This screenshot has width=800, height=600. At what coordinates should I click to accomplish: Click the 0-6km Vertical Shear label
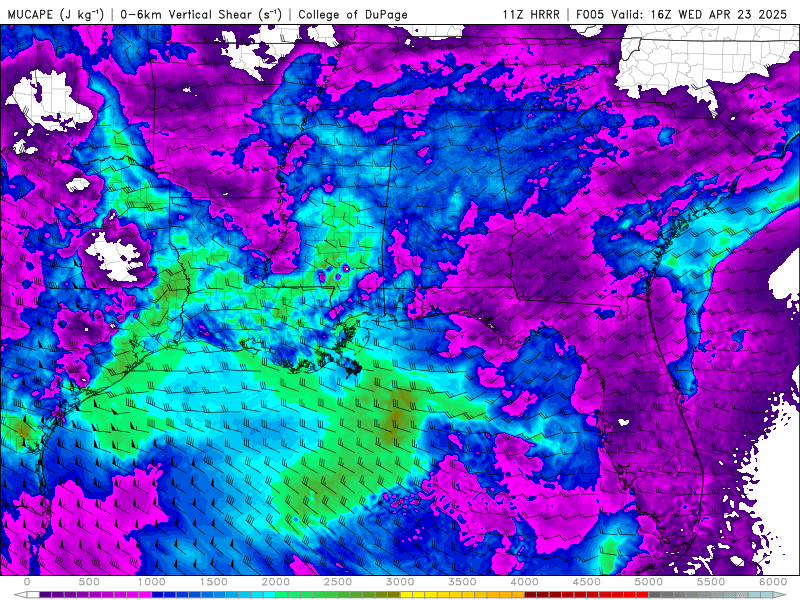(x=201, y=14)
